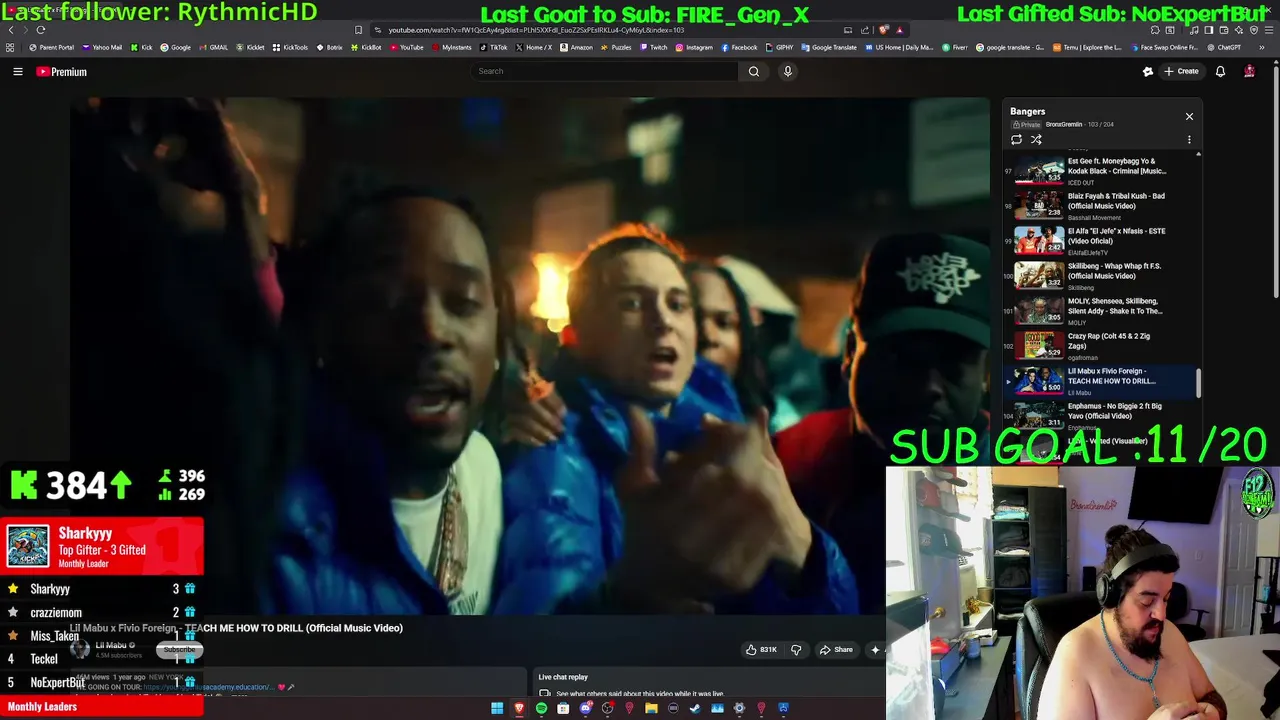Open BronxGremlin channel link in playlist

1064,125
